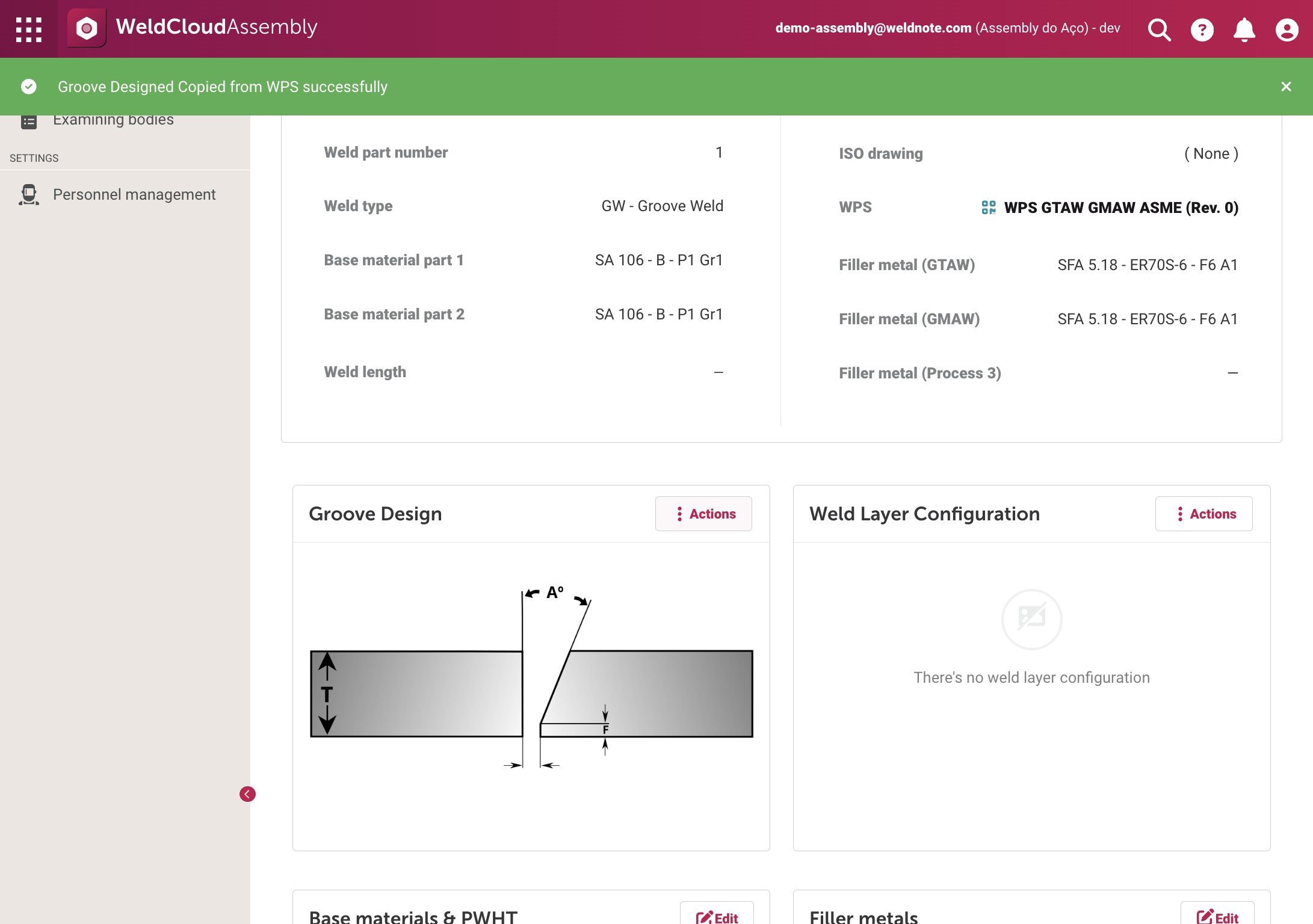The width and height of the screenshot is (1313, 924).
Task: Click the 'Weld Layer Configuration' heading
Action: click(x=924, y=514)
